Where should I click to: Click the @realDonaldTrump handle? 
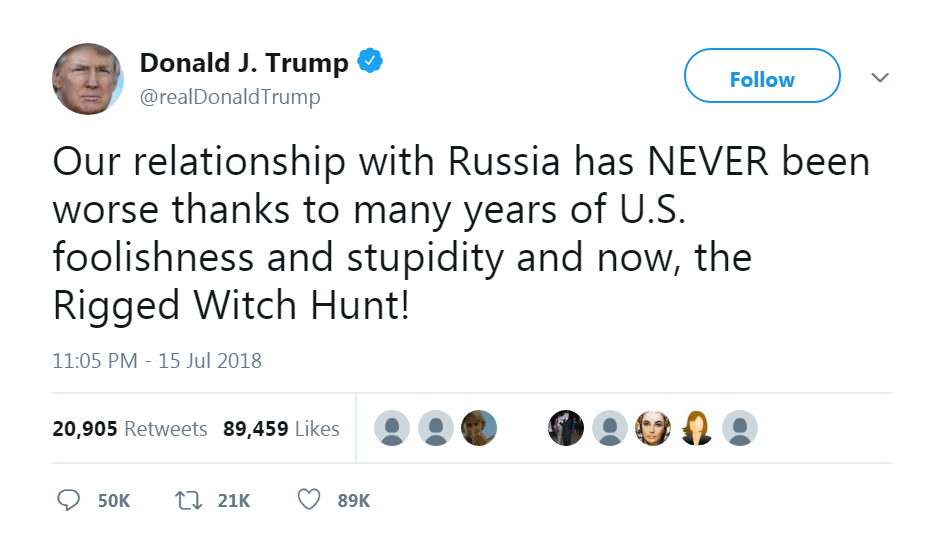pyautogui.click(x=230, y=97)
